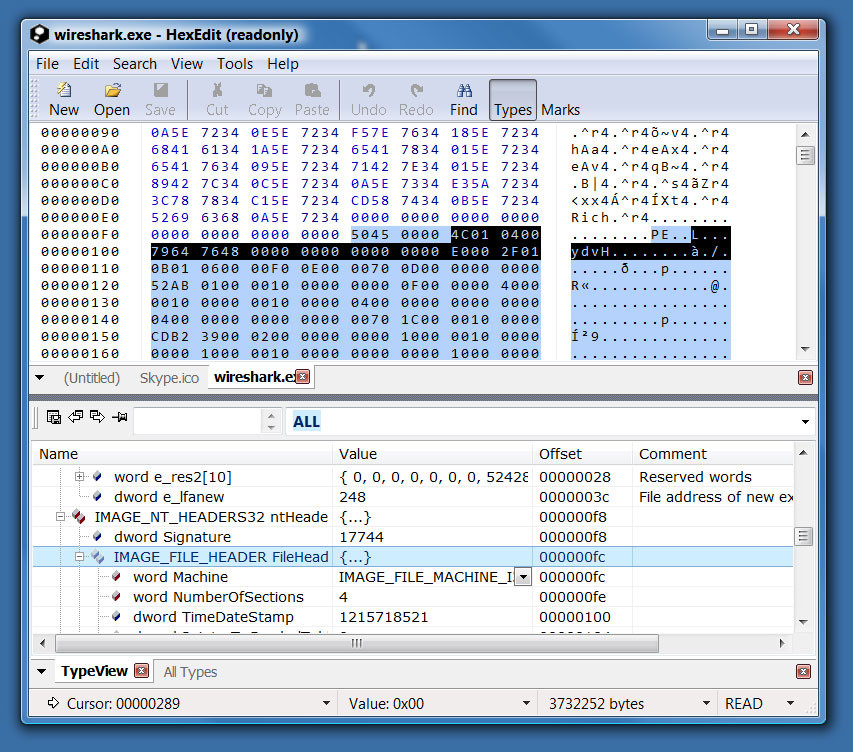
Task: Click the left-arrow TypeView toolbar icon
Action: click(76, 417)
